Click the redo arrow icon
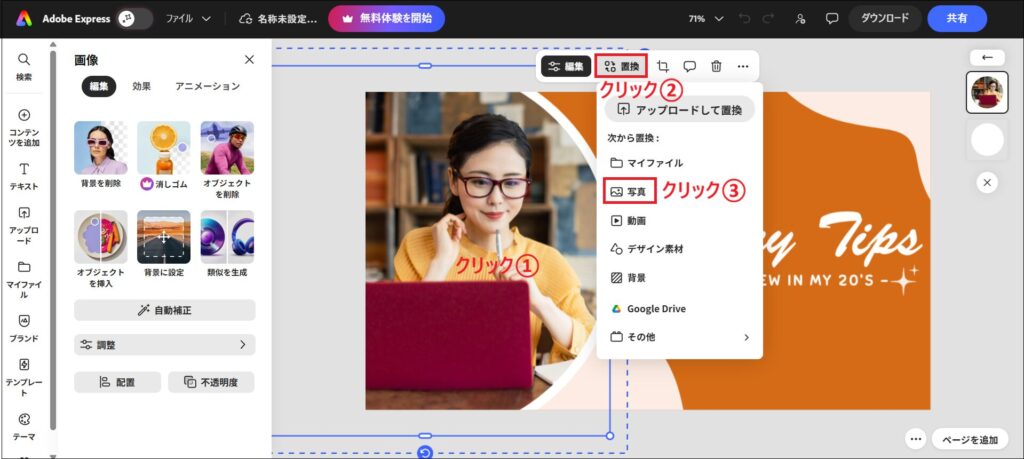Image resolution: width=1024 pixels, height=459 pixels. pos(769,19)
